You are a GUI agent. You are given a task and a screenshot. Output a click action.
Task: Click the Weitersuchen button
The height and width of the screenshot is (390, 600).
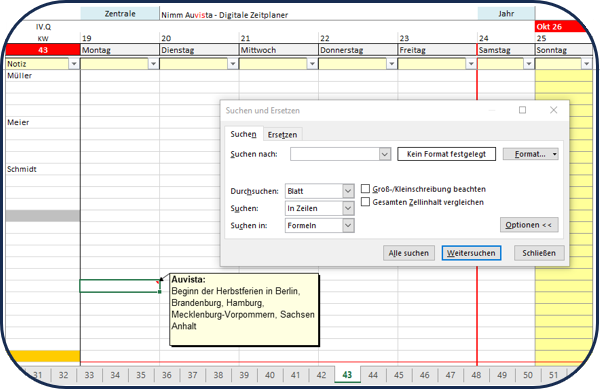pos(471,253)
